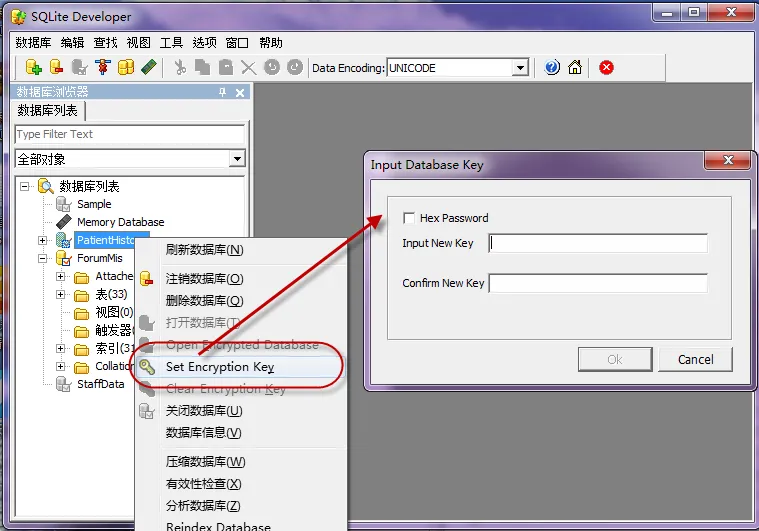Click the Memory Database chip icon in tree
The width and height of the screenshot is (759, 531).
[64, 222]
